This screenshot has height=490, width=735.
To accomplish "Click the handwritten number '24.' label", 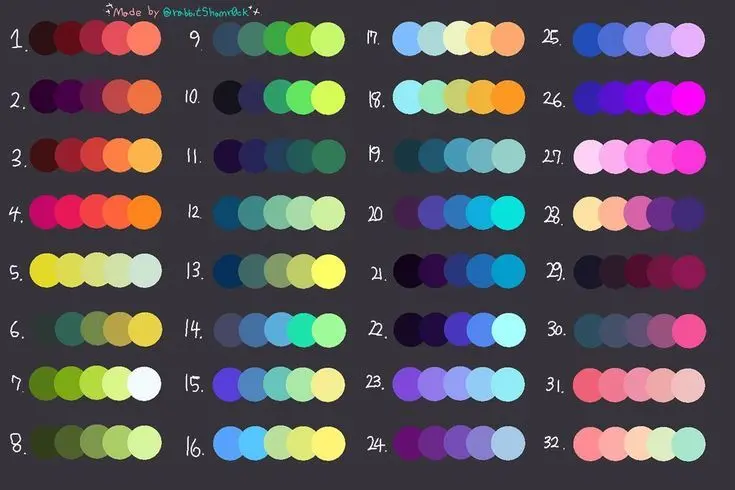I will tap(376, 443).
